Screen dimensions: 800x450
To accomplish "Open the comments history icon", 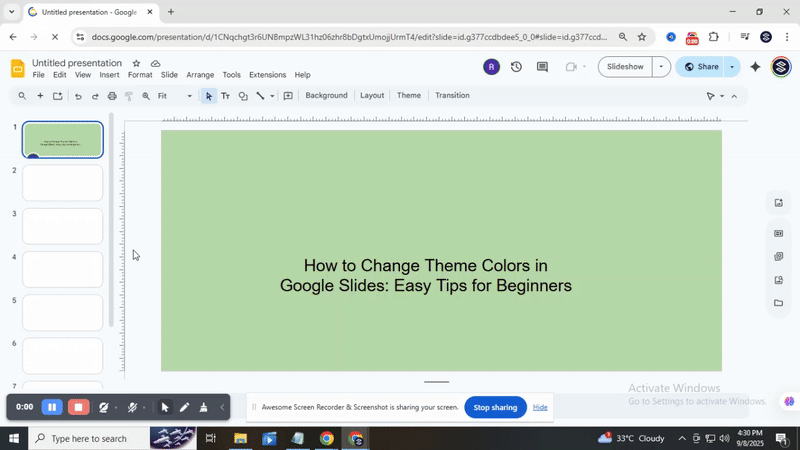I will (542, 67).
